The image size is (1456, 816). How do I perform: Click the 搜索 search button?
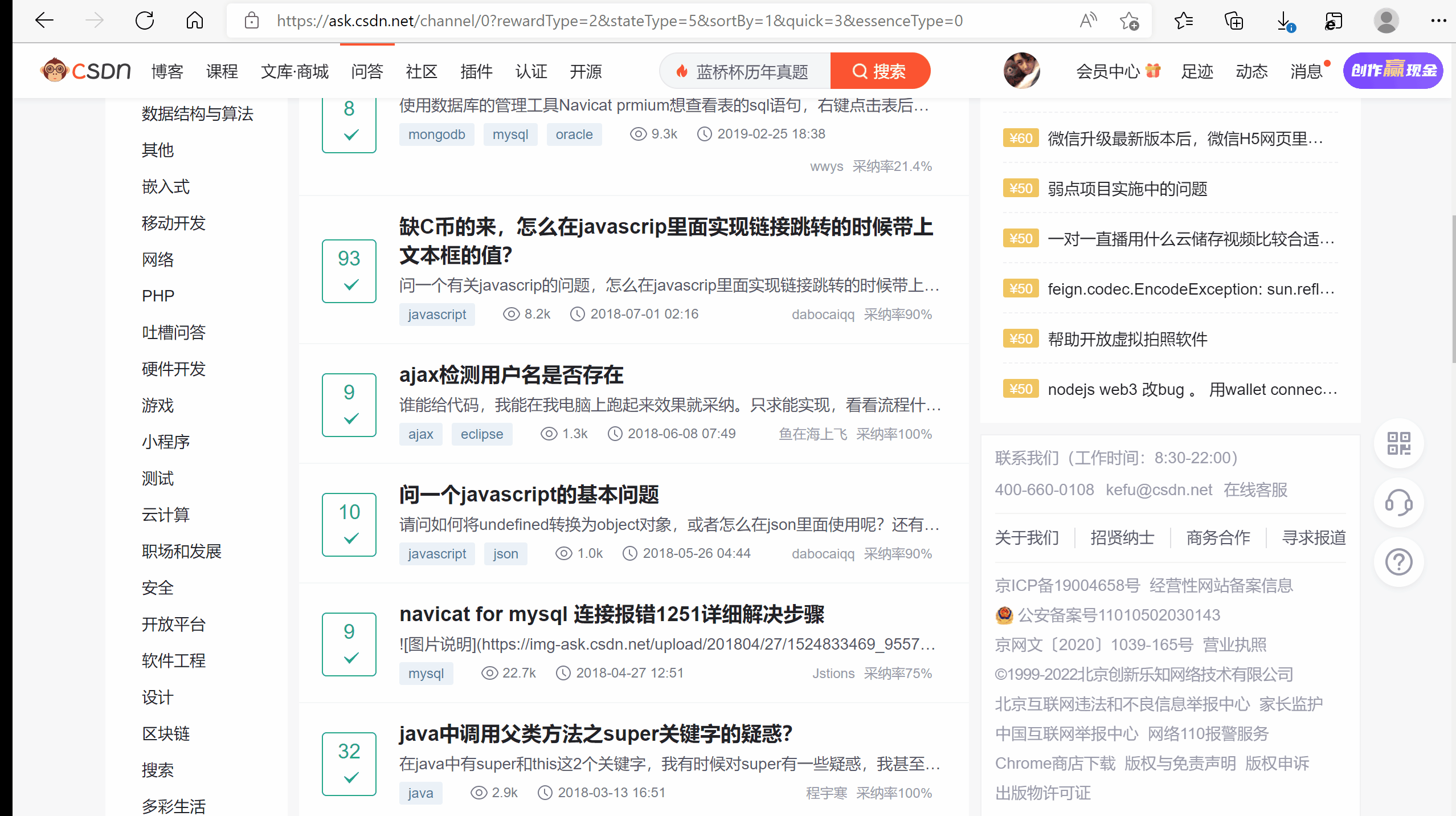click(880, 71)
